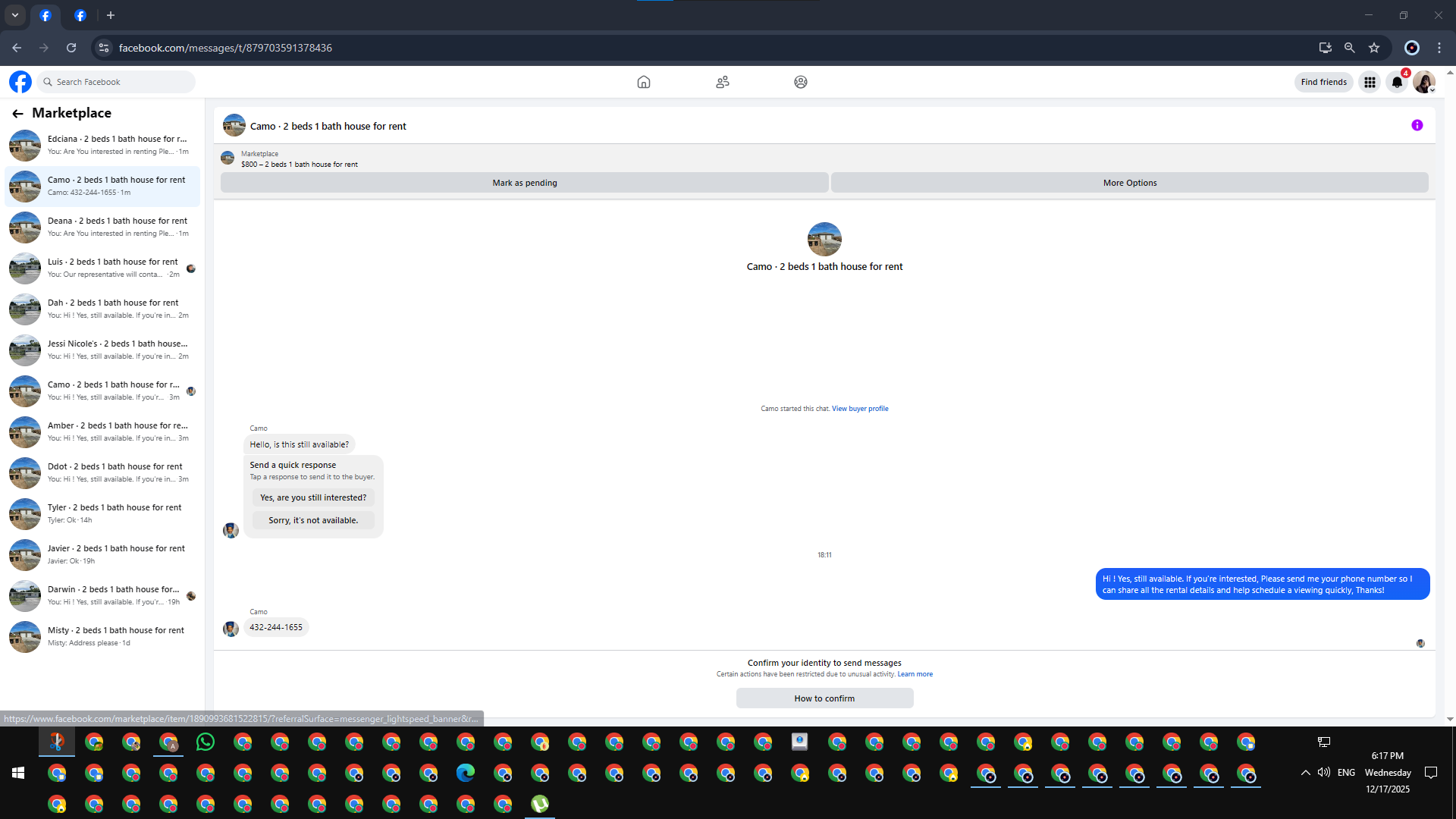Open the Groups icon in top navigation

click(x=800, y=82)
